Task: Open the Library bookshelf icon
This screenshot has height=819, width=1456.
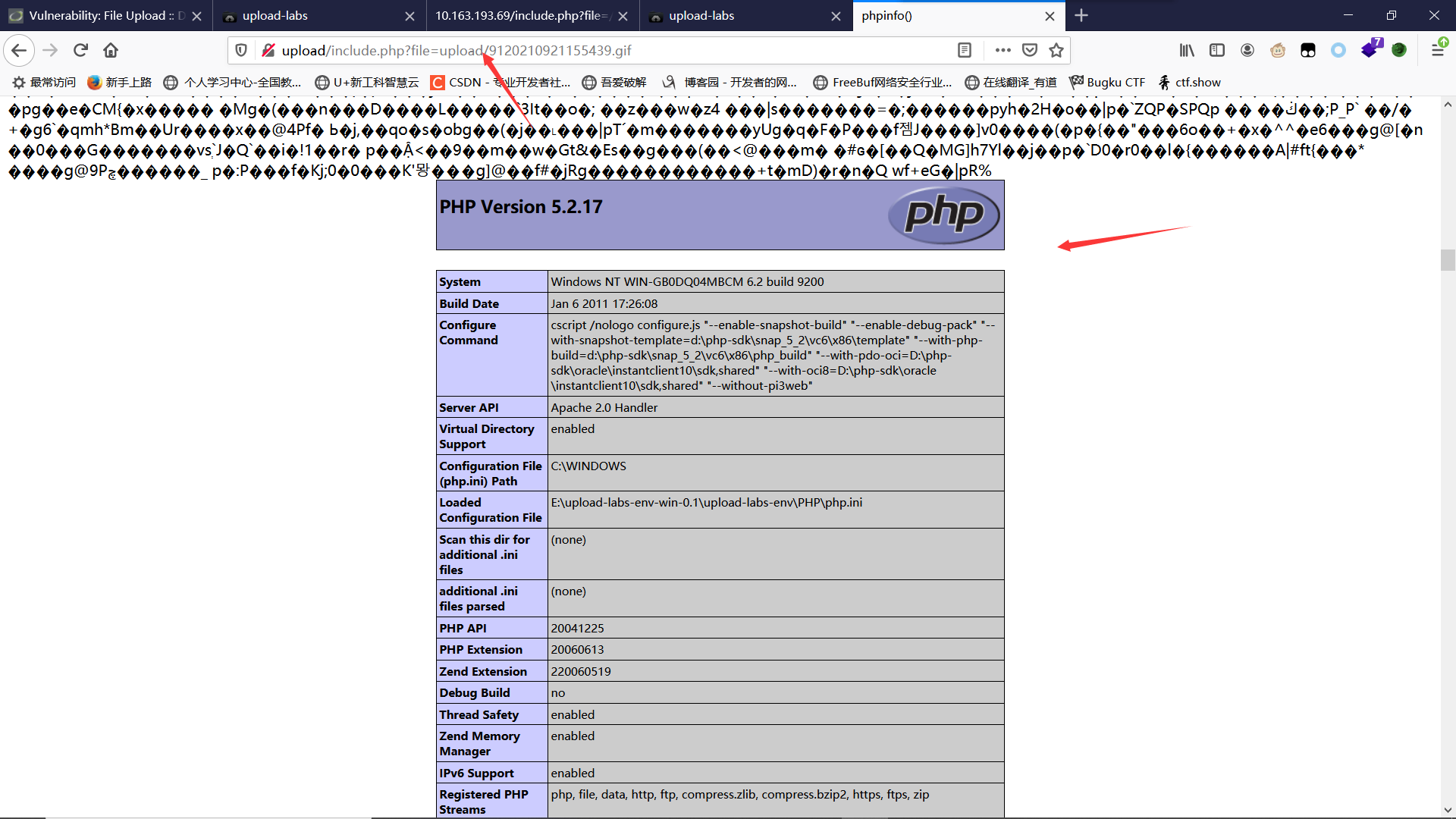Action: tap(1187, 50)
